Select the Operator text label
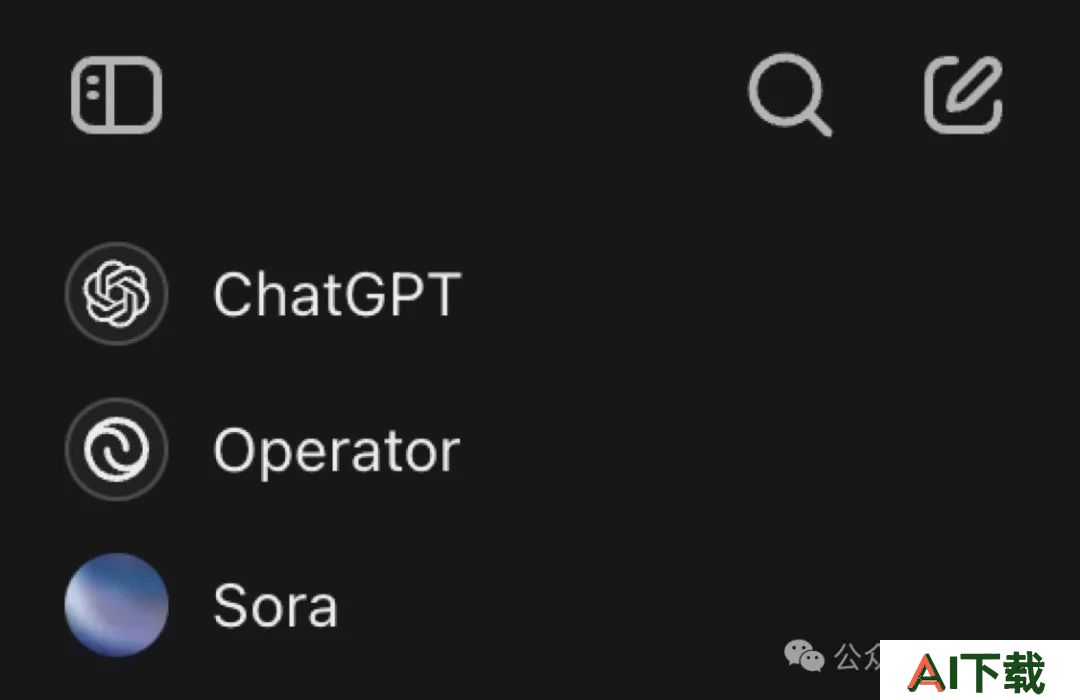This screenshot has height=700, width=1080. coord(336,452)
